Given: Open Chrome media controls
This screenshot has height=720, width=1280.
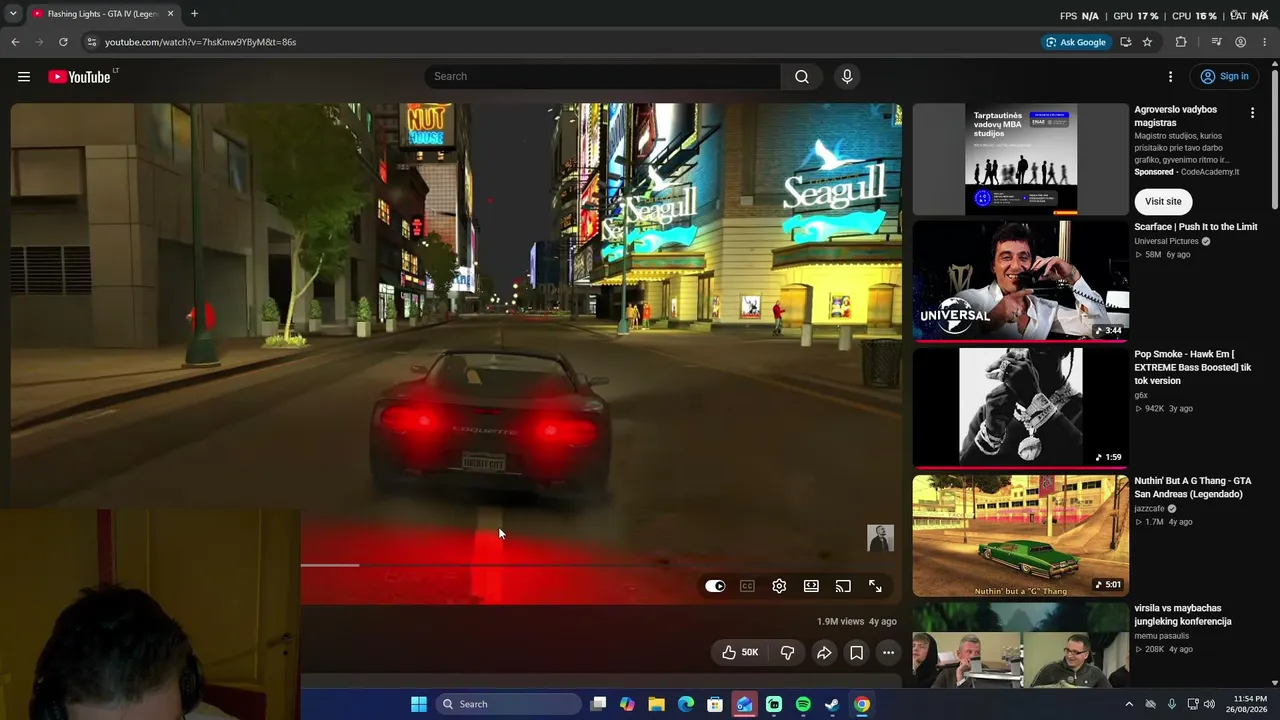Looking at the screenshot, I should click(1216, 42).
